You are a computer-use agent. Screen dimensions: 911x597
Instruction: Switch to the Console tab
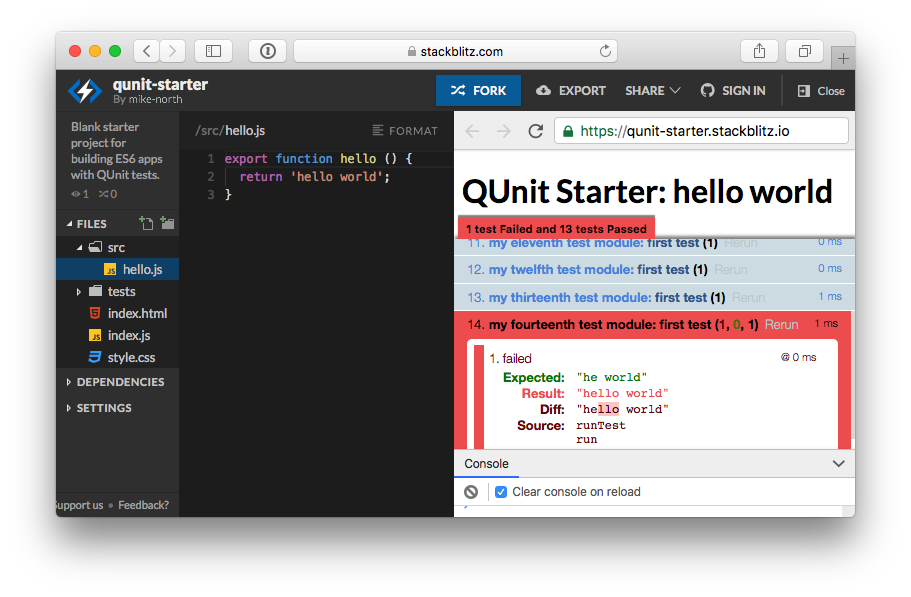pos(486,463)
